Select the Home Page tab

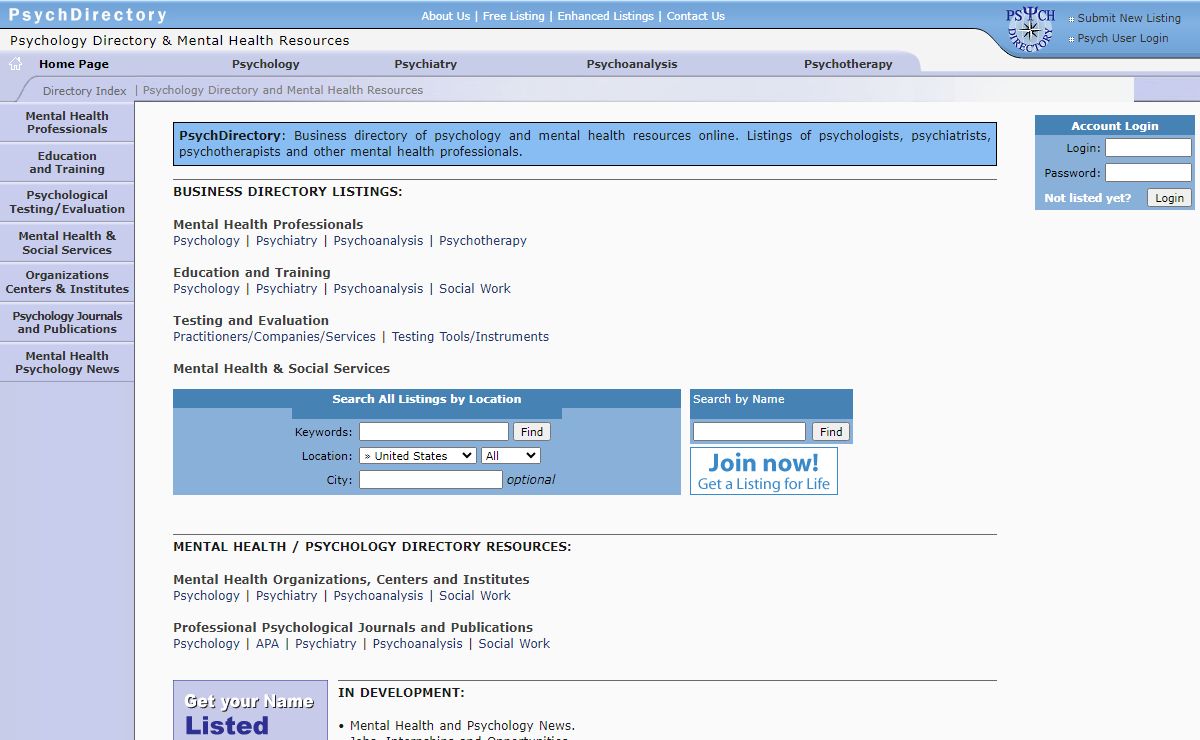[x=74, y=64]
